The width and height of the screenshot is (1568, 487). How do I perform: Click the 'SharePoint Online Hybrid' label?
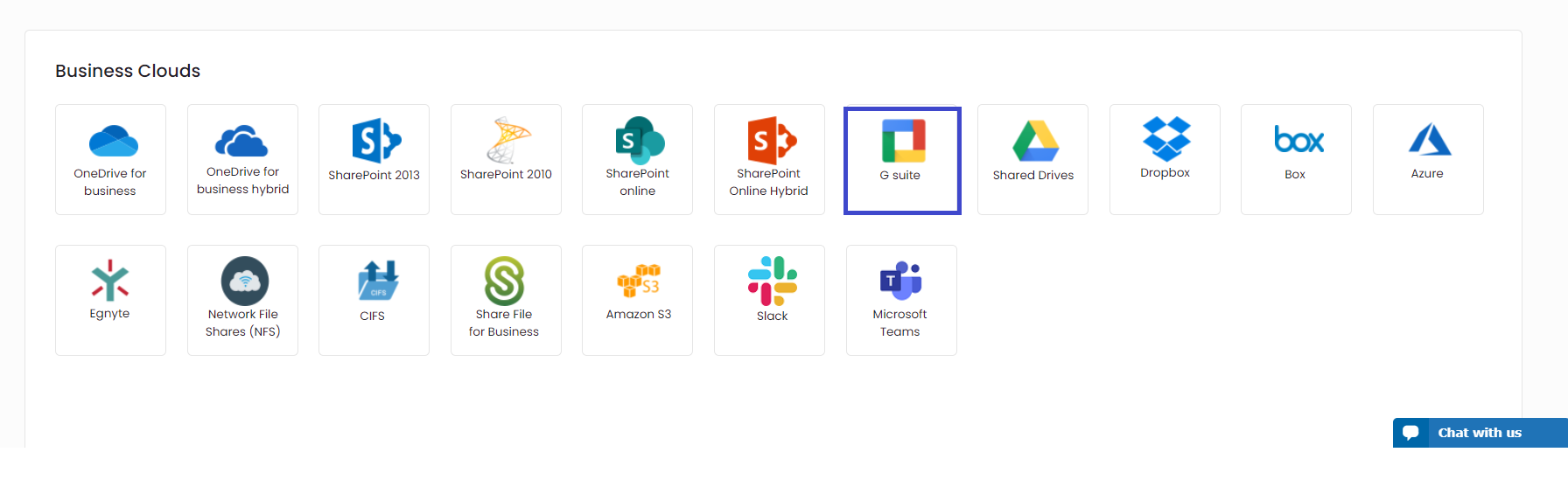pyautogui.click(x=768, y=182)
